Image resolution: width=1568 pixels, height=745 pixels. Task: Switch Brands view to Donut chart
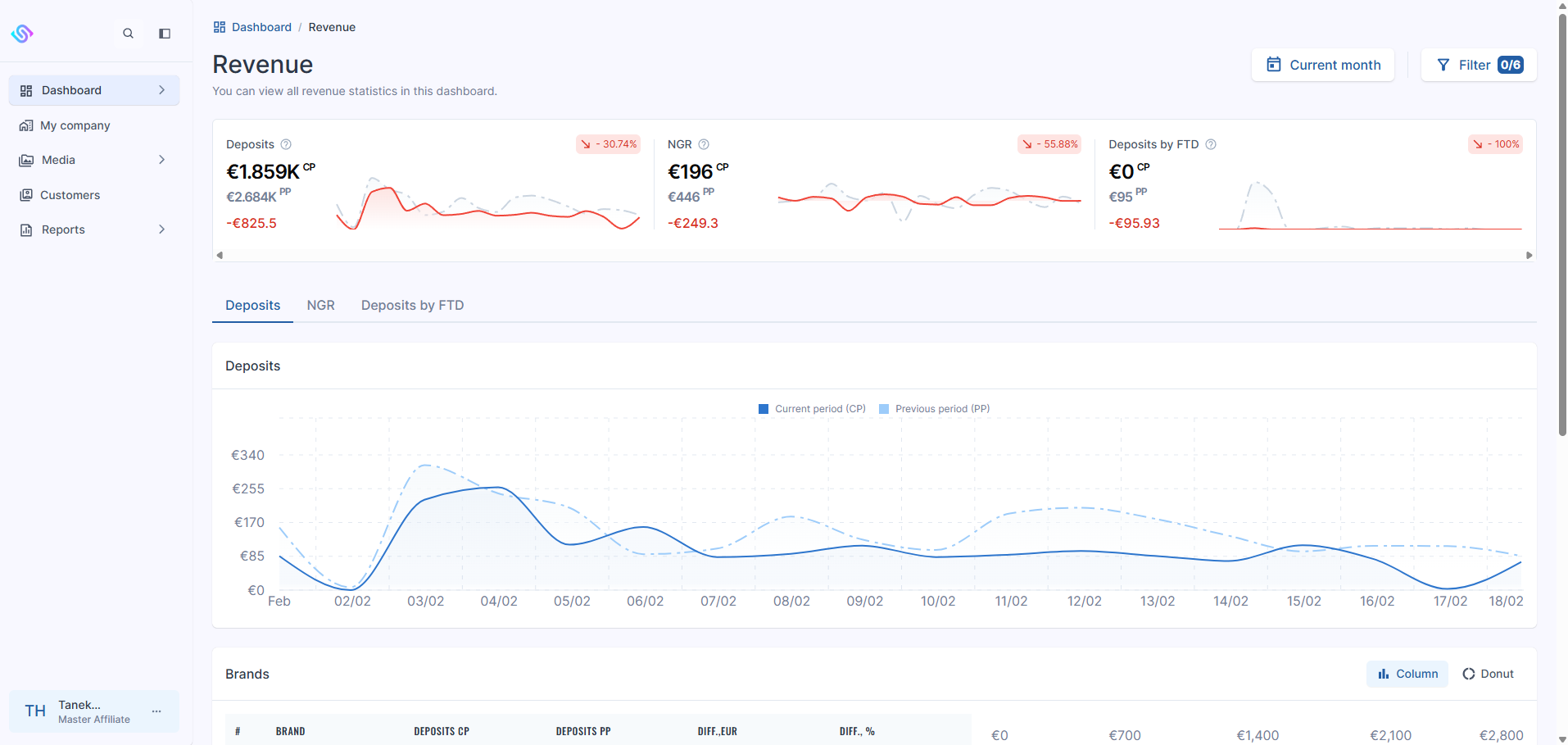pos(1488,674)
